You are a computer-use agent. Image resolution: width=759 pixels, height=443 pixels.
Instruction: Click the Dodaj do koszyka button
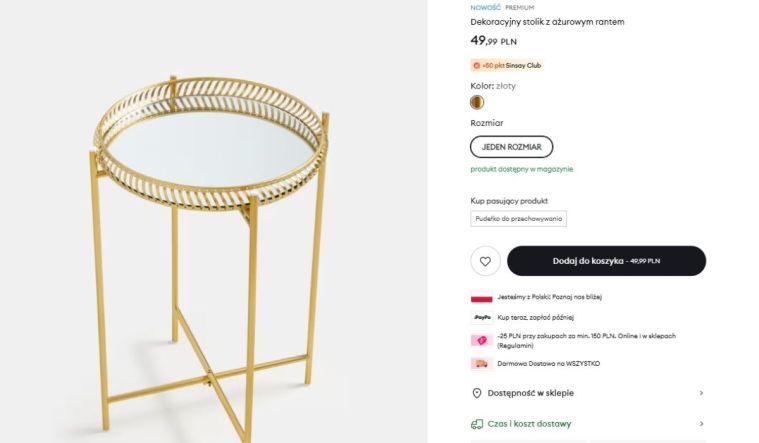tap(606, 261)
